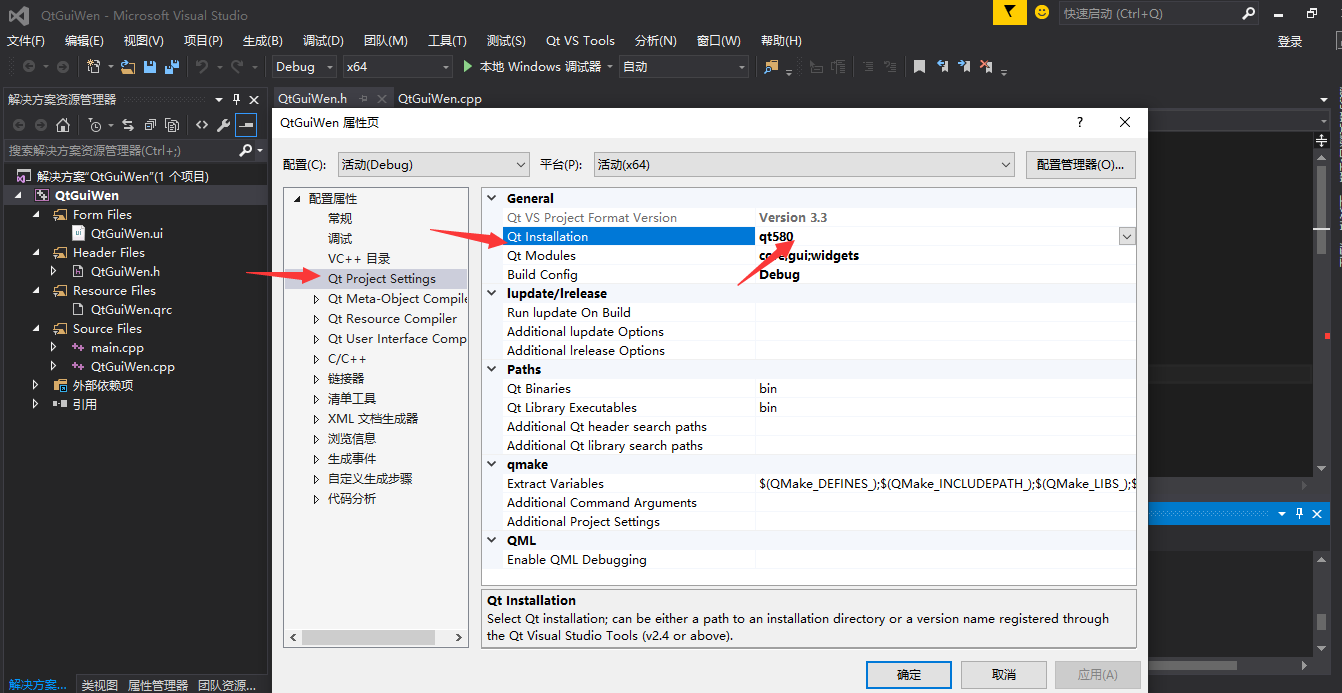Click Show All Files icon in Solution Explorer

point(172,125)
